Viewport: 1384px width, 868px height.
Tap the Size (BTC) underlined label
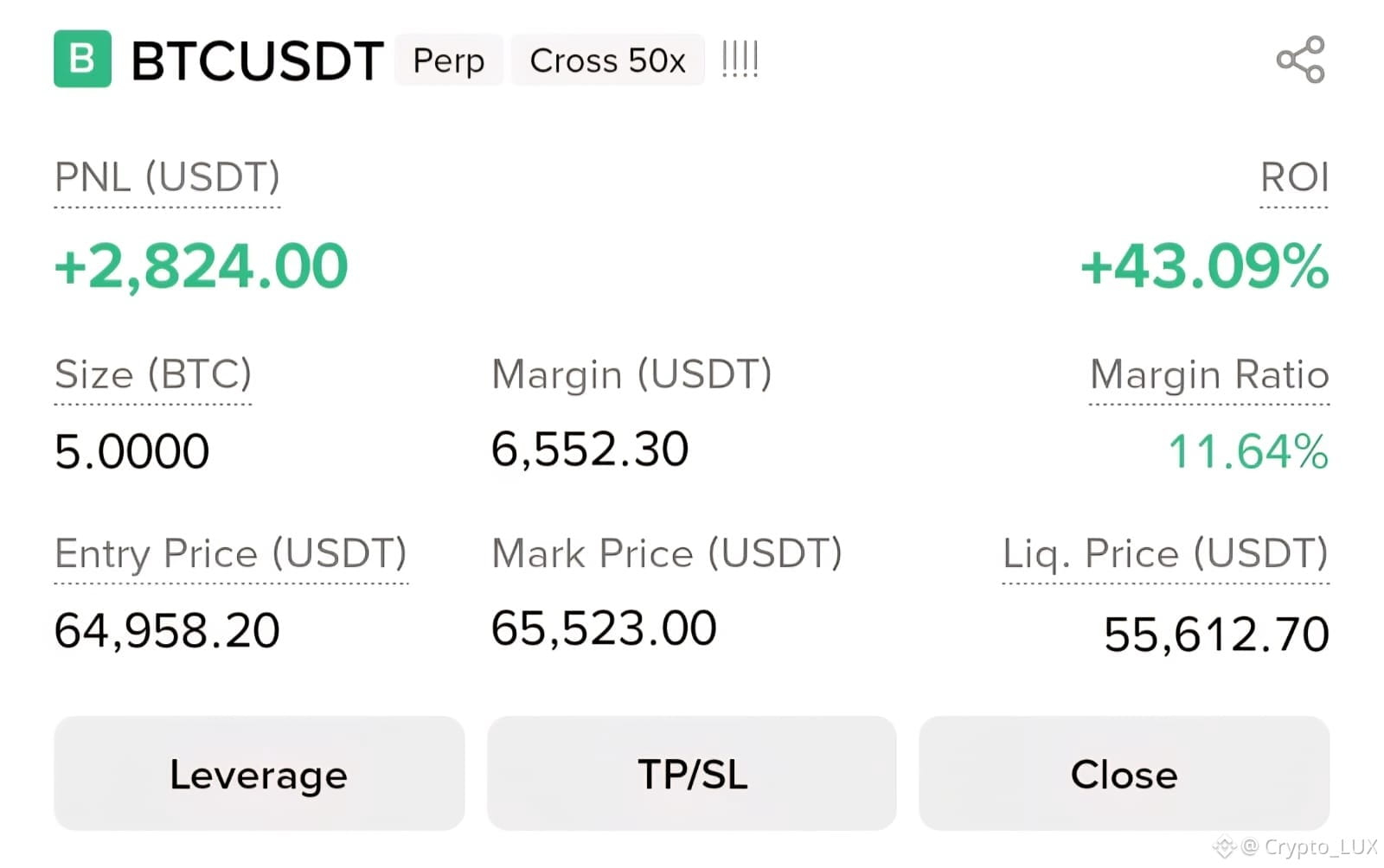pyautogui.click(x=153, y=375)
